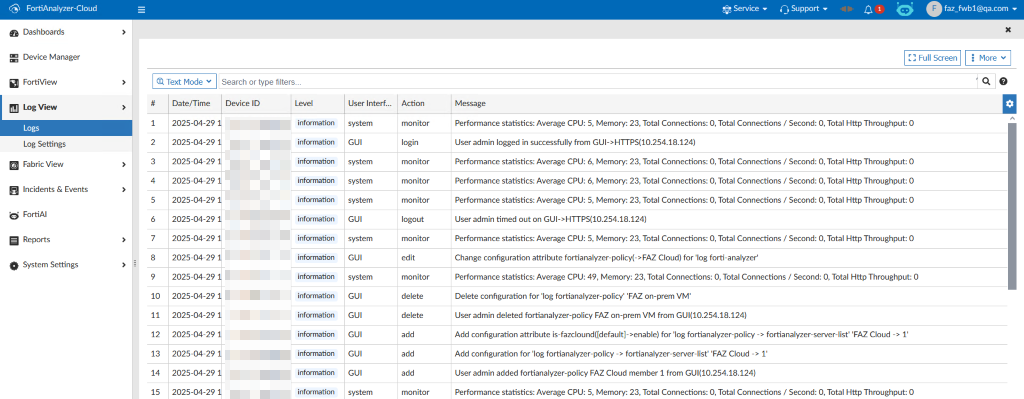Screen dimensions: 1024x399
Task: Click the FortiAnalyzer-Cloud logo icon
Action: pyautogui.click(x=14, y=9)
